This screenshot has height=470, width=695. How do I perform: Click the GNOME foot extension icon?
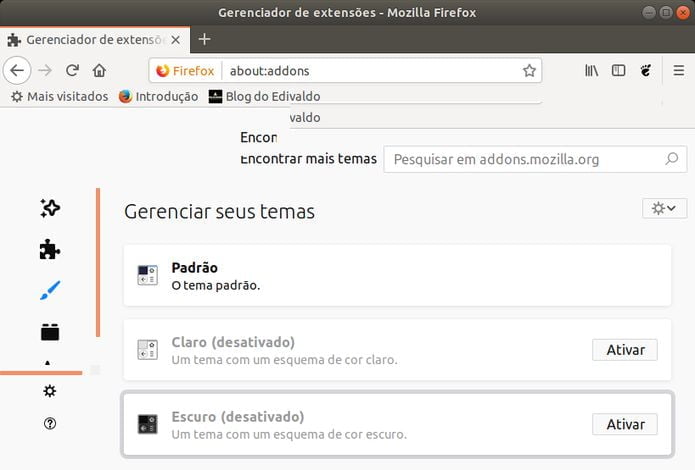pyautogui.click(x=646, y=70)
